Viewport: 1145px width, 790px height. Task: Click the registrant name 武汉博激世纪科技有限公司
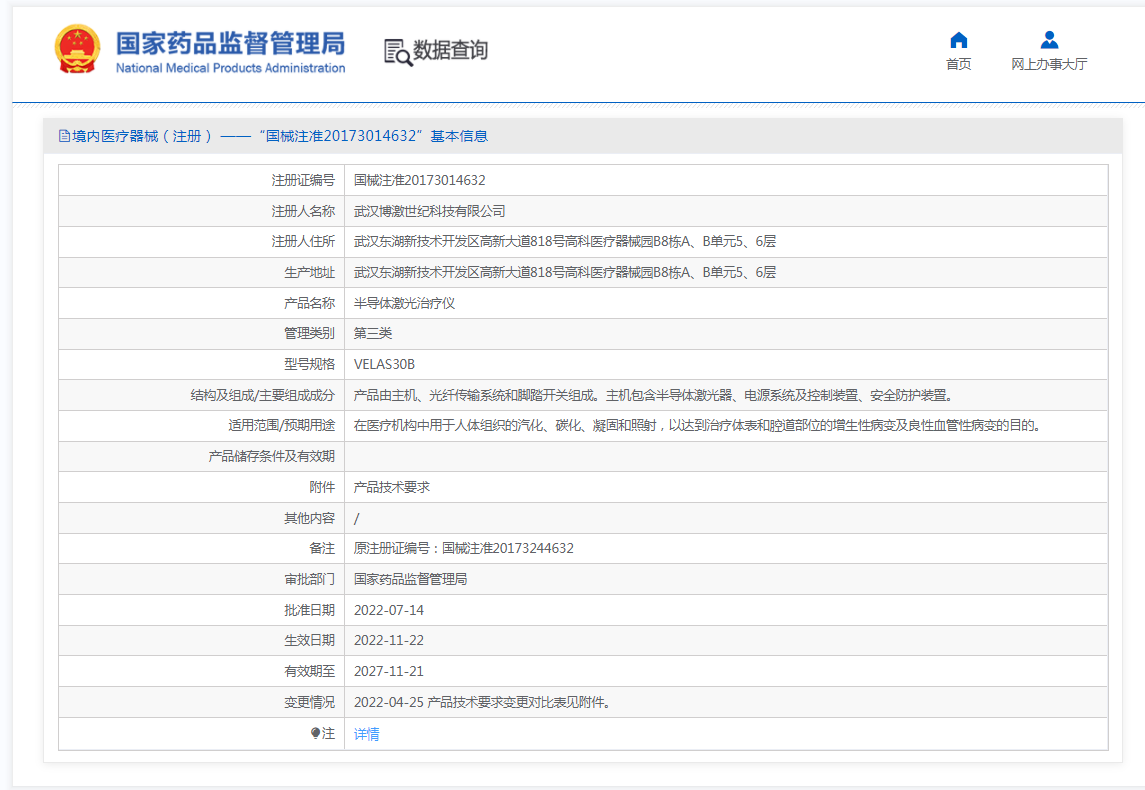429,211
